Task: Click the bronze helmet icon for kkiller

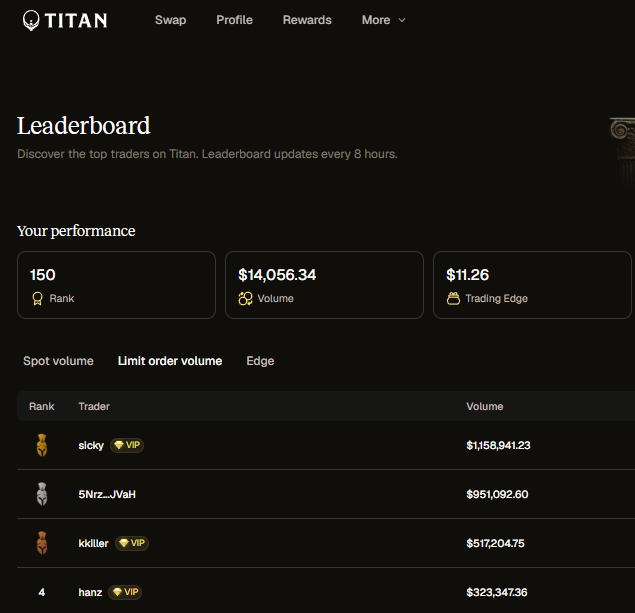Action: pos(42,543)
